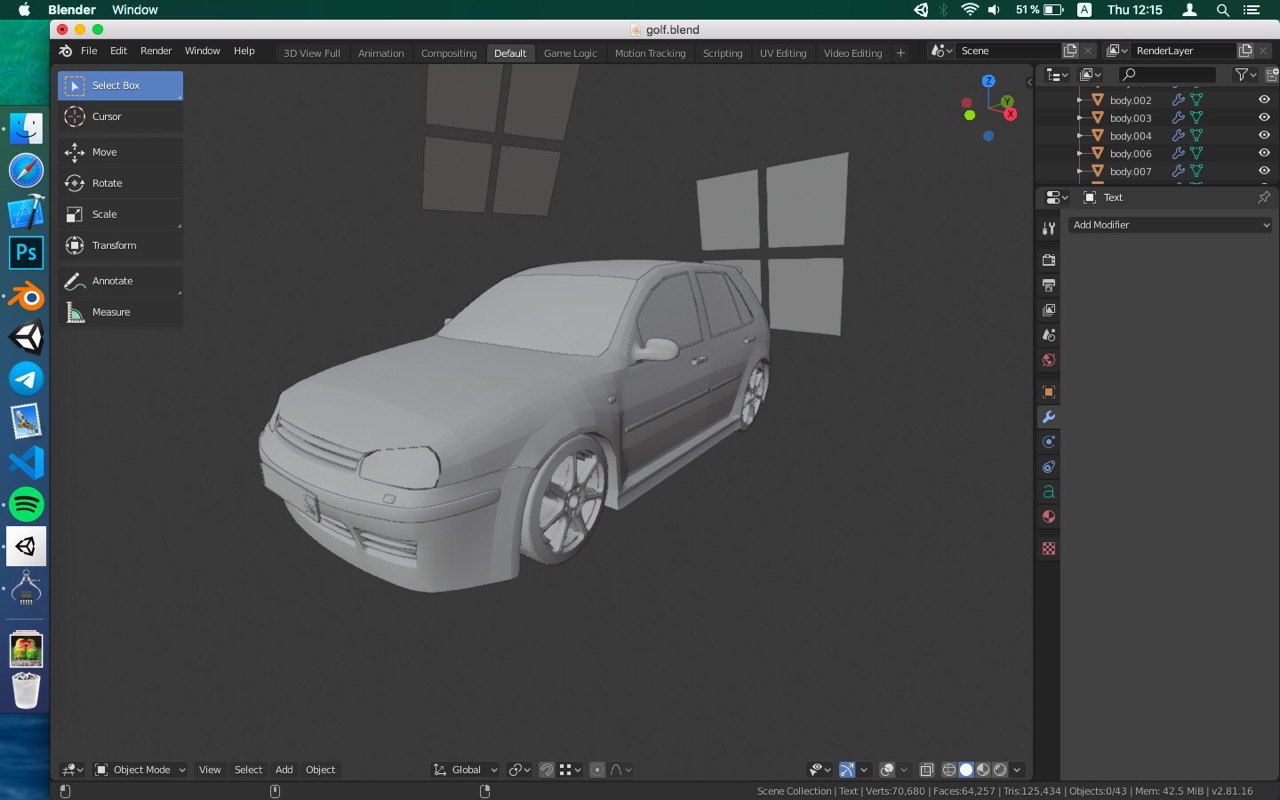Select the Move tool
1280x800 pixels.
120,152
